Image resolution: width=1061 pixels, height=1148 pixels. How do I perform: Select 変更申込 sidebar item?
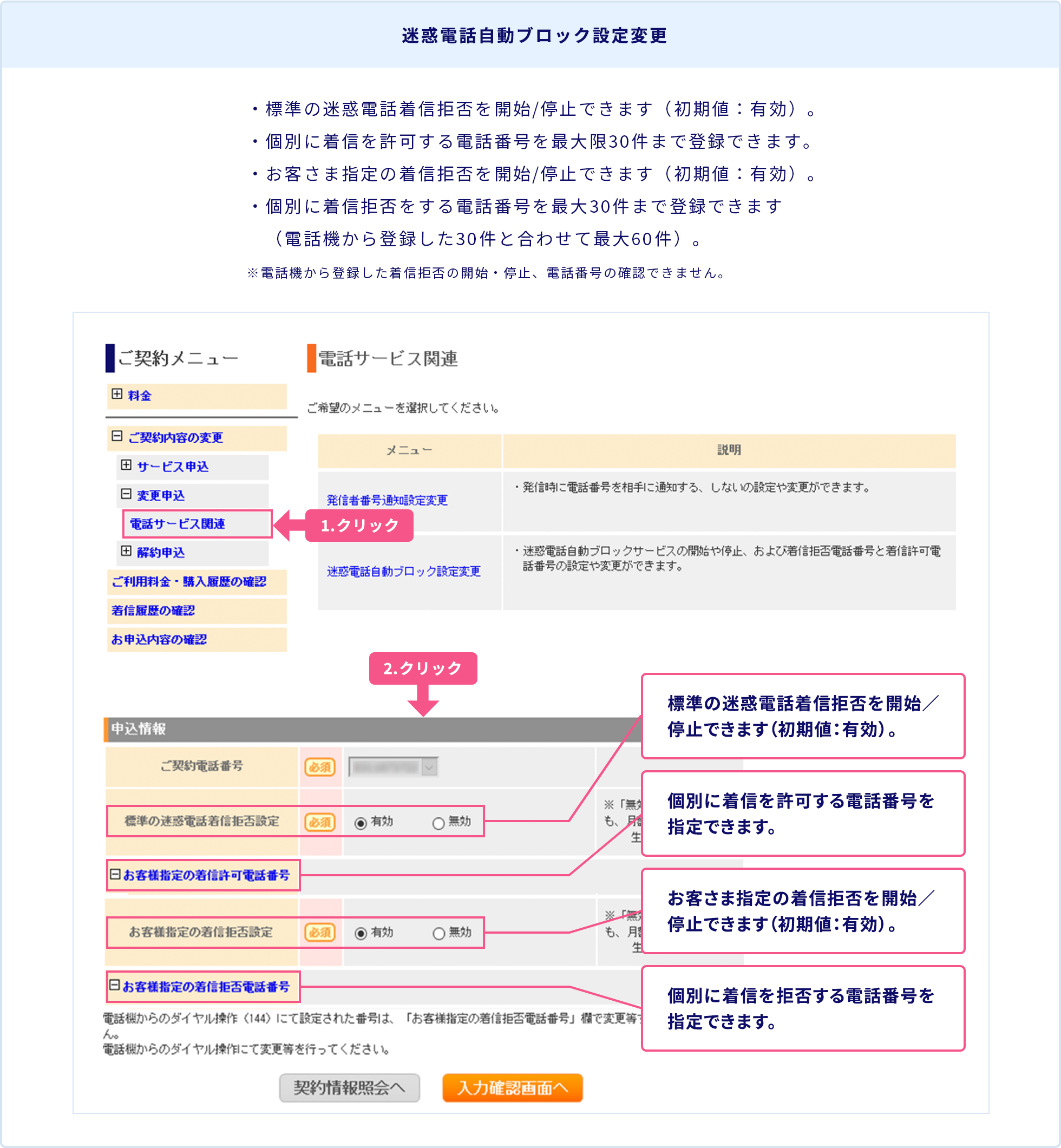[x=161, y=495]
